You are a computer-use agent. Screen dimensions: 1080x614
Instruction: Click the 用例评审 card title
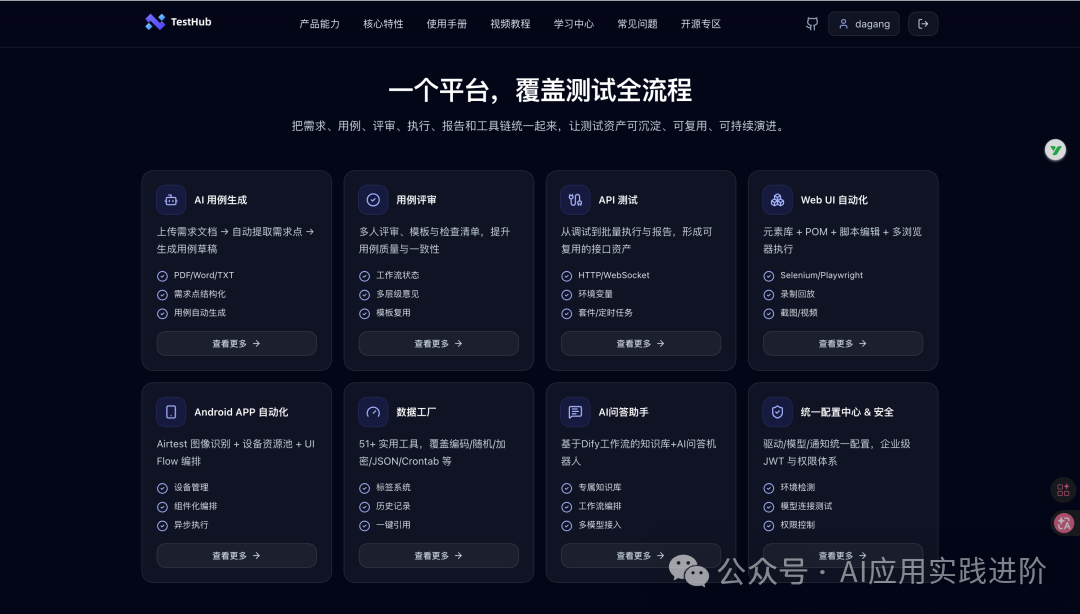coord(416,200)
